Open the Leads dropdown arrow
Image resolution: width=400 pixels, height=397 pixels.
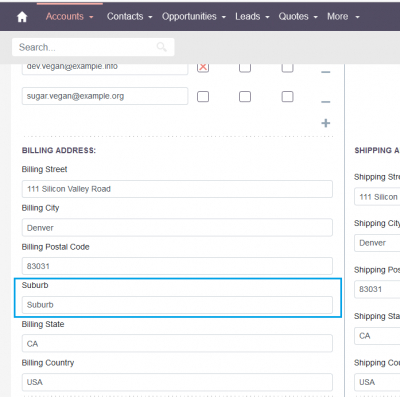pos(267,17)
